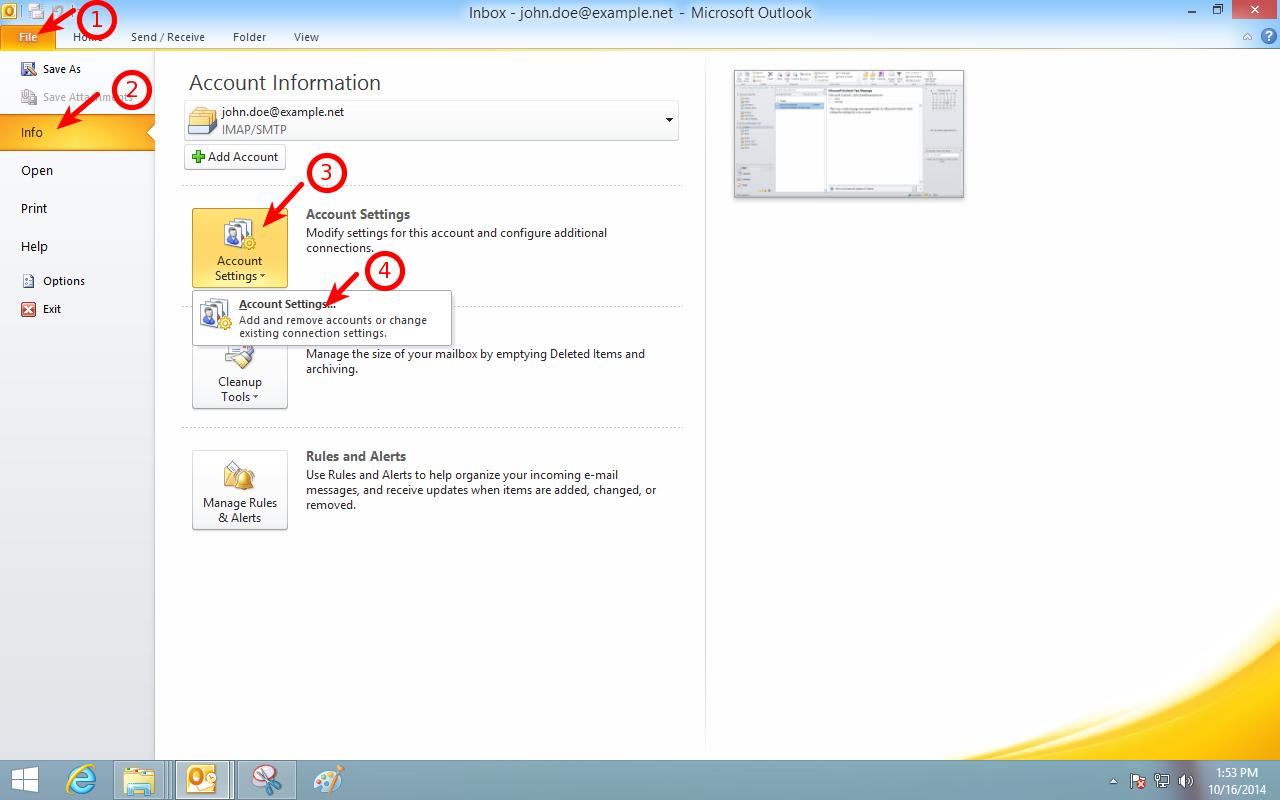Choose Account Settings... from the dropdown menu
This screenshot has height=800, width=1280.
322,318
